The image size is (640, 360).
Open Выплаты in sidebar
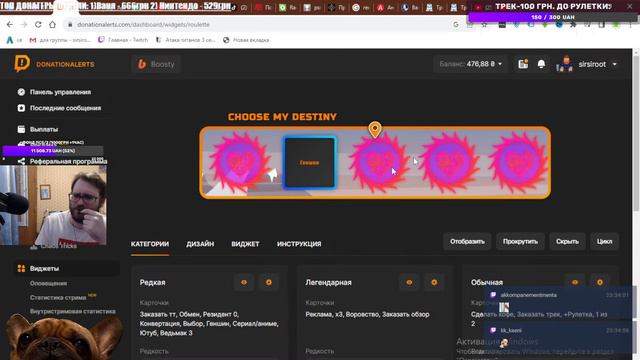point(44,129)
